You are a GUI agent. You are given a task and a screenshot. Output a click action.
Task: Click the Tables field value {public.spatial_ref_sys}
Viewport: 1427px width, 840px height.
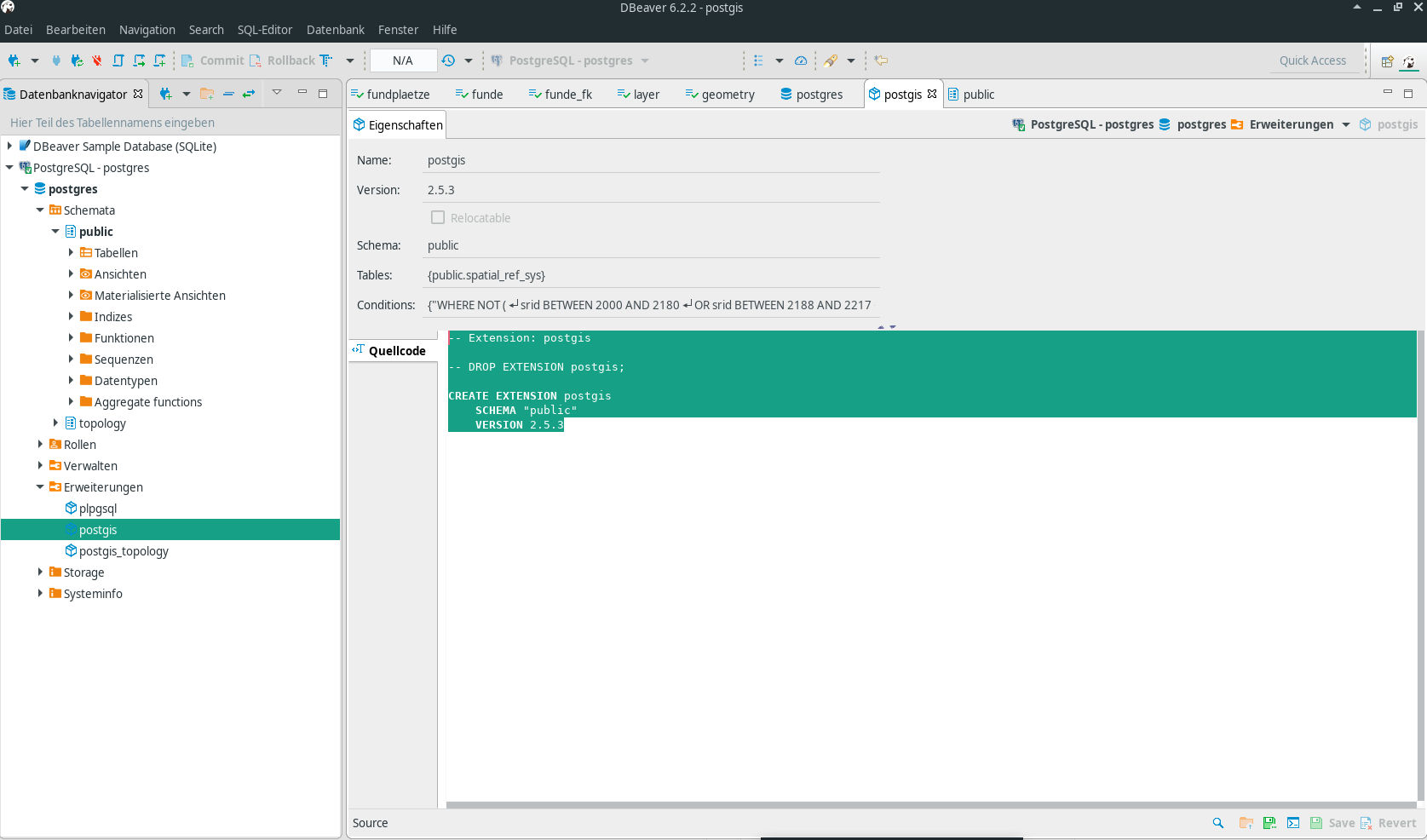coord(652,275)
